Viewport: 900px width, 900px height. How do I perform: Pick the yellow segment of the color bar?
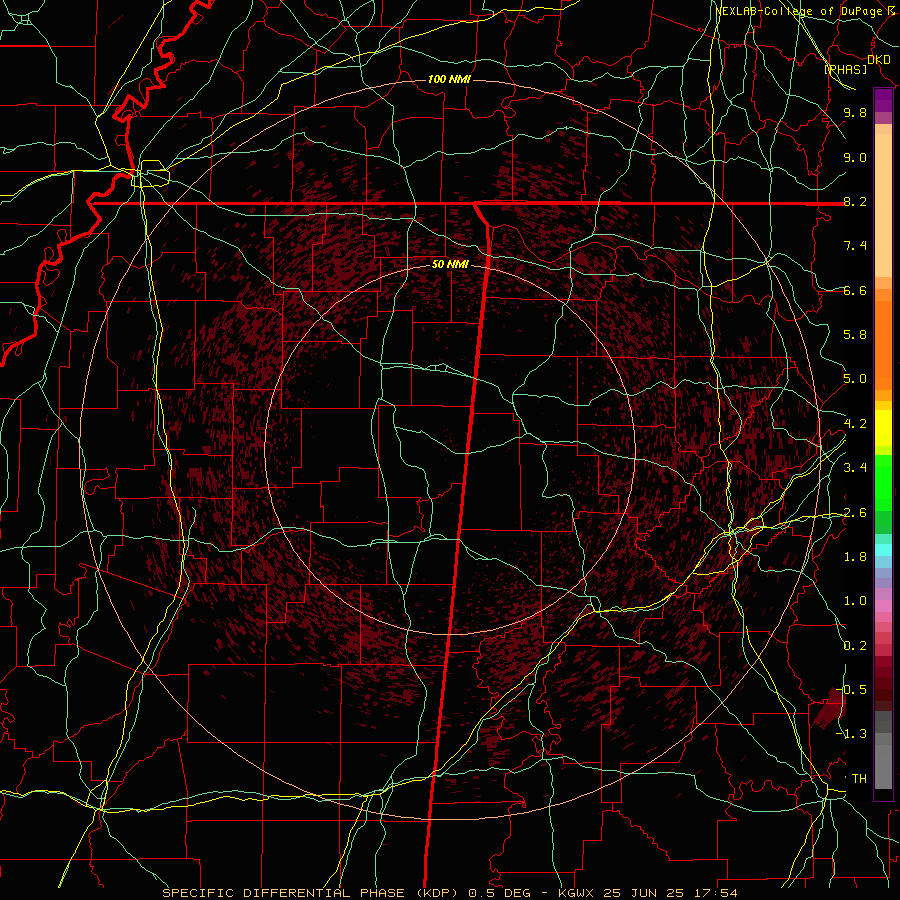tap(883, 428)
